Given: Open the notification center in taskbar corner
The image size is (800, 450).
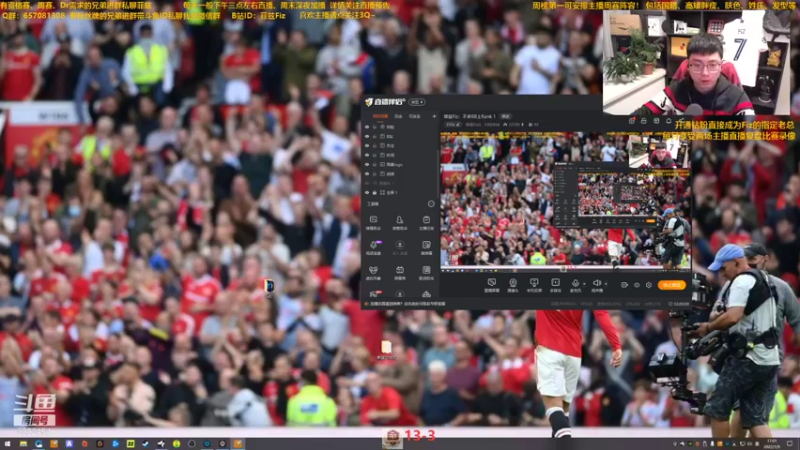Looking at the screenshot, I should (790, 444).
